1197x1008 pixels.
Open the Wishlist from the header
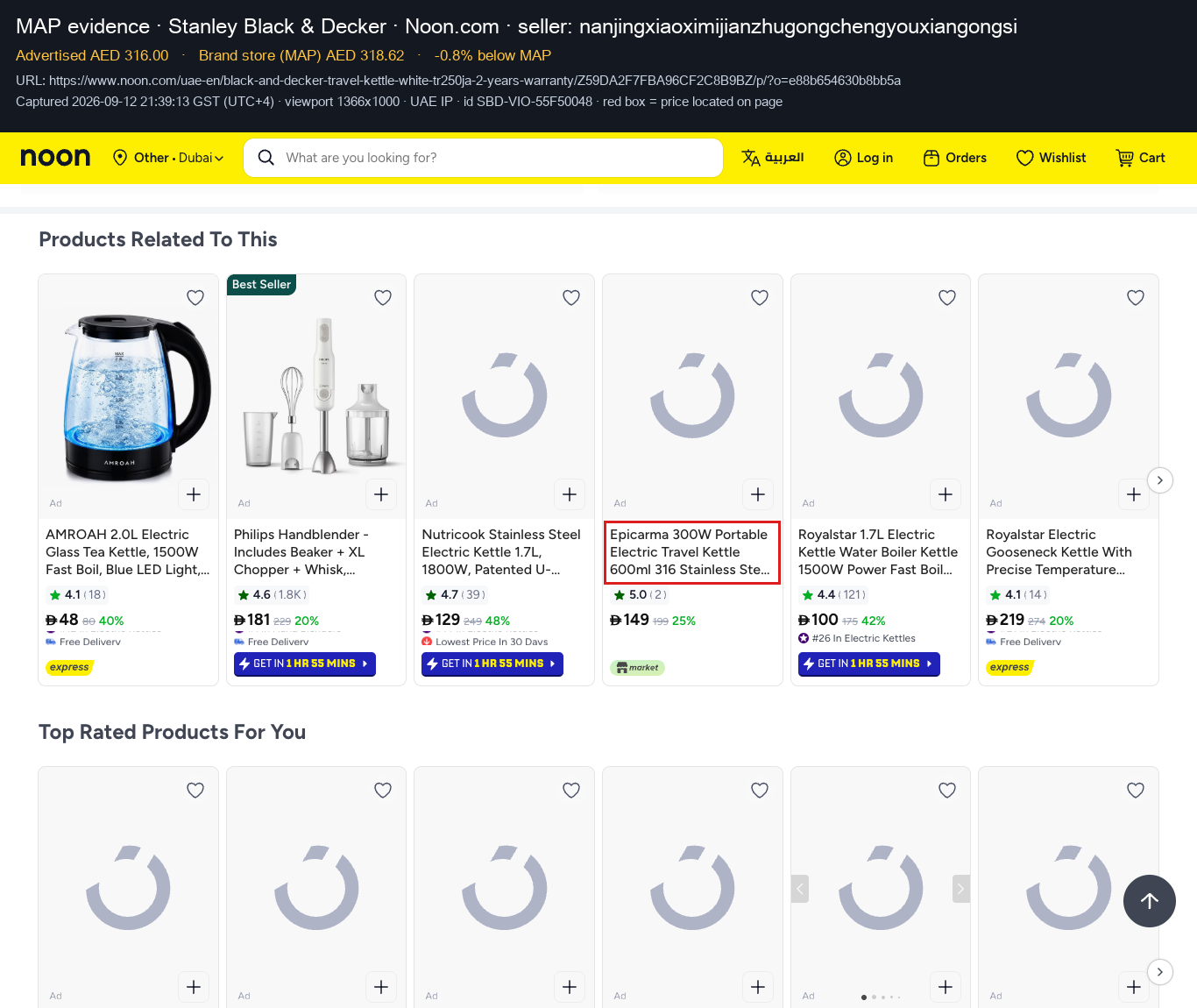pos(1051,158)
